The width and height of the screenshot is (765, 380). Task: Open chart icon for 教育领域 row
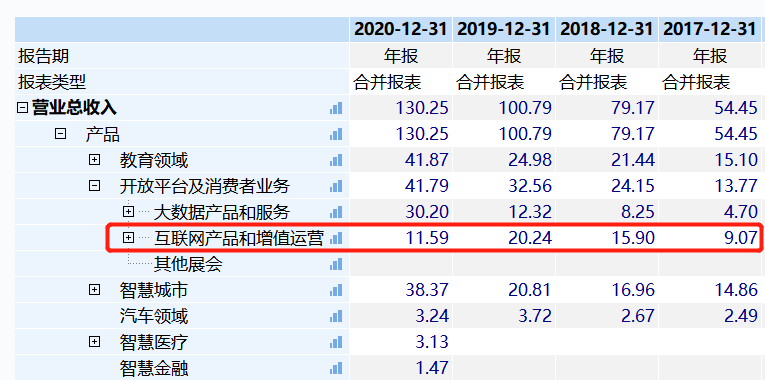(x=336, y=160)
